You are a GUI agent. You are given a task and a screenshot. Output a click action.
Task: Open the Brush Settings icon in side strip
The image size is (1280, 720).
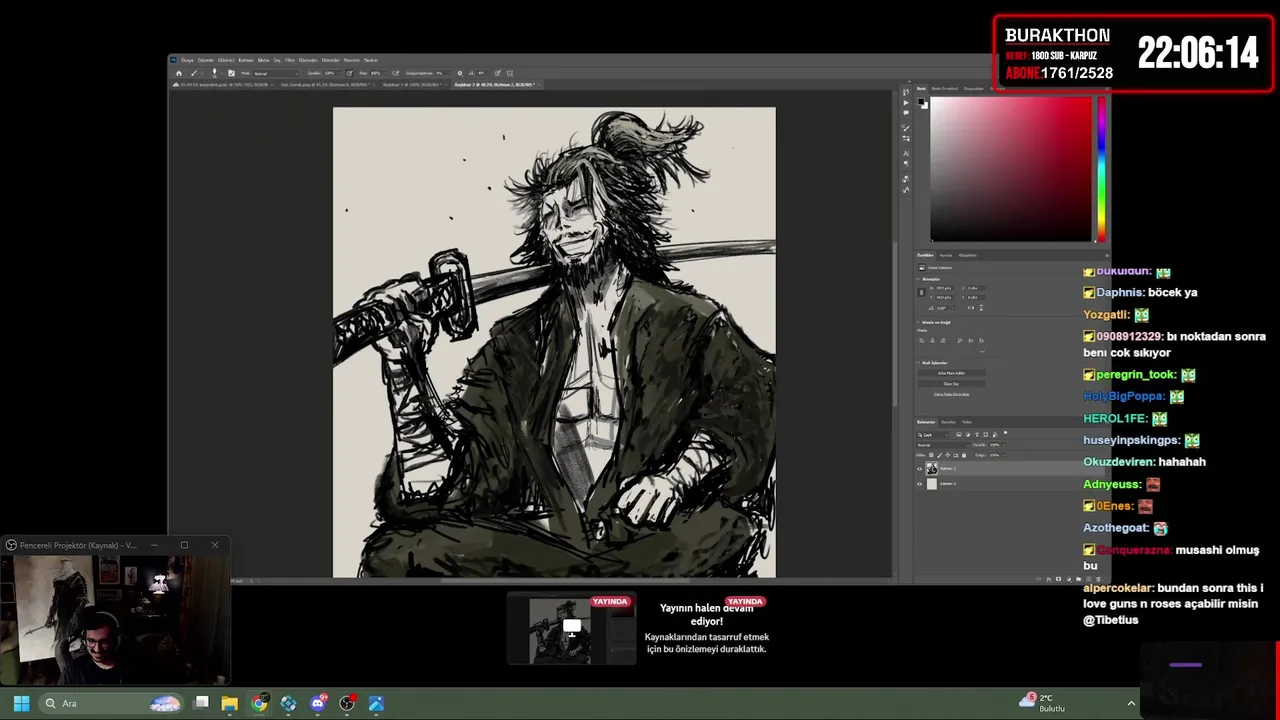click(x=906, y=128)
